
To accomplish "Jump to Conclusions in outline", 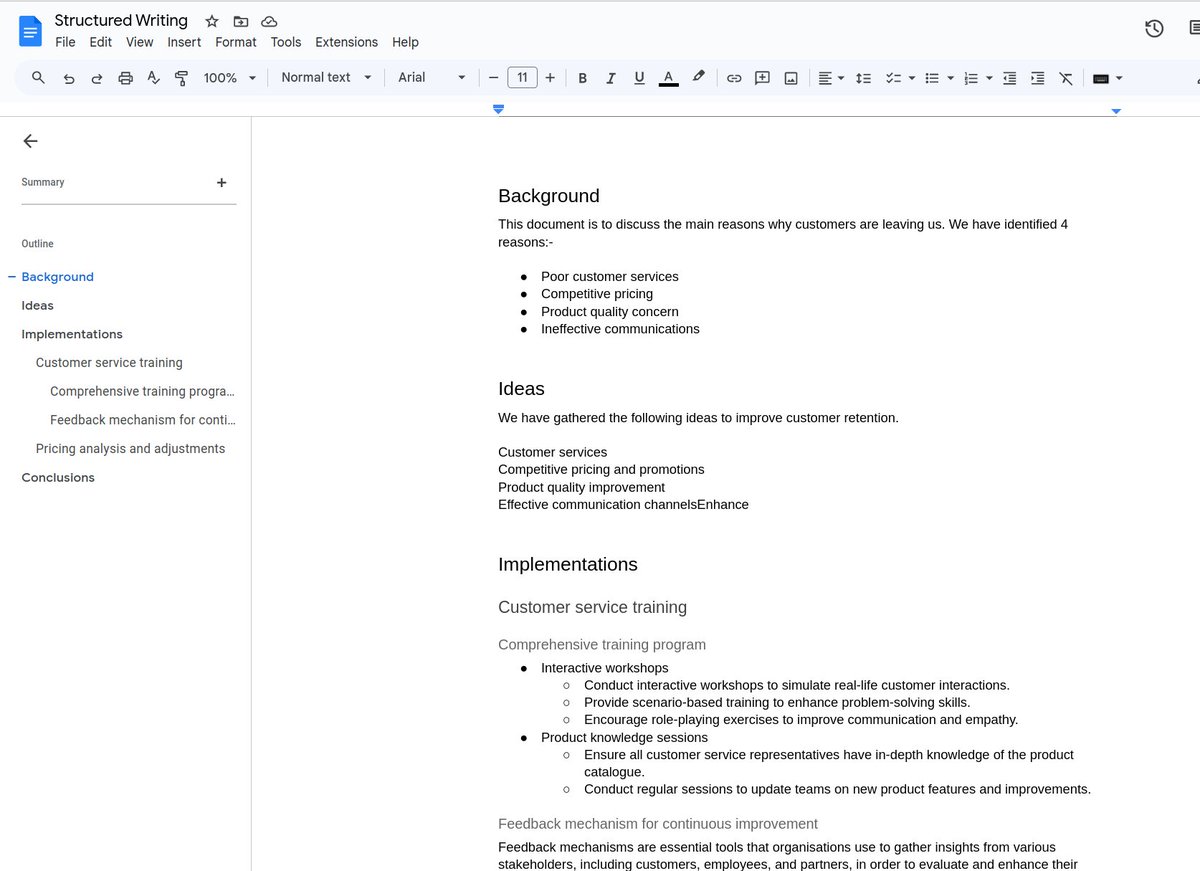I will (x=58, y=478).
